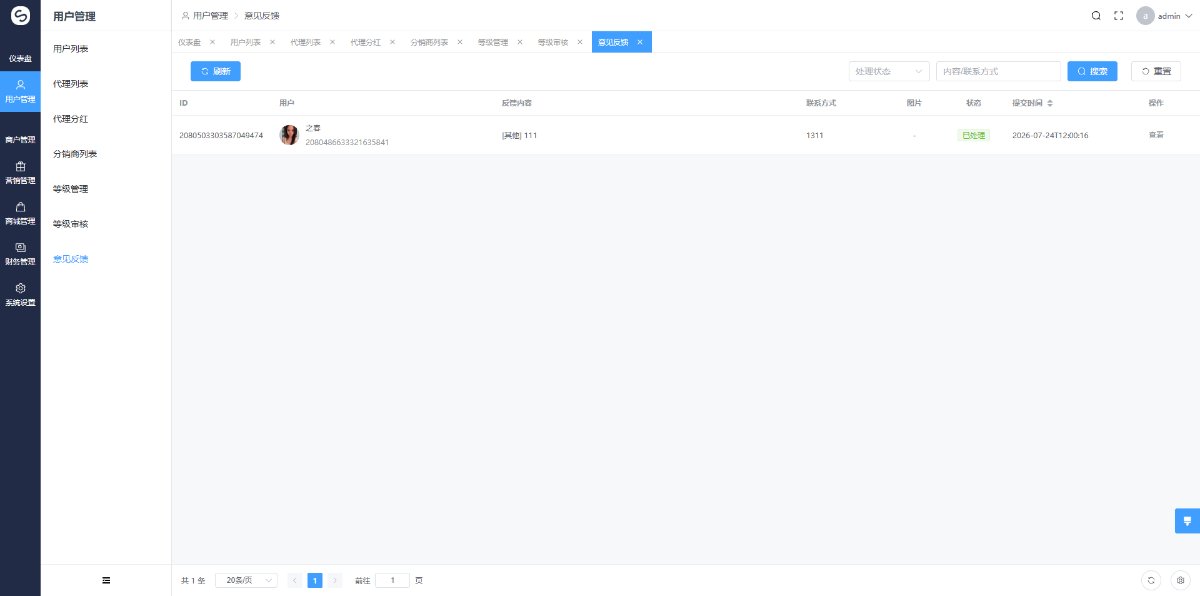Go to next page arrow

point(335,580)
